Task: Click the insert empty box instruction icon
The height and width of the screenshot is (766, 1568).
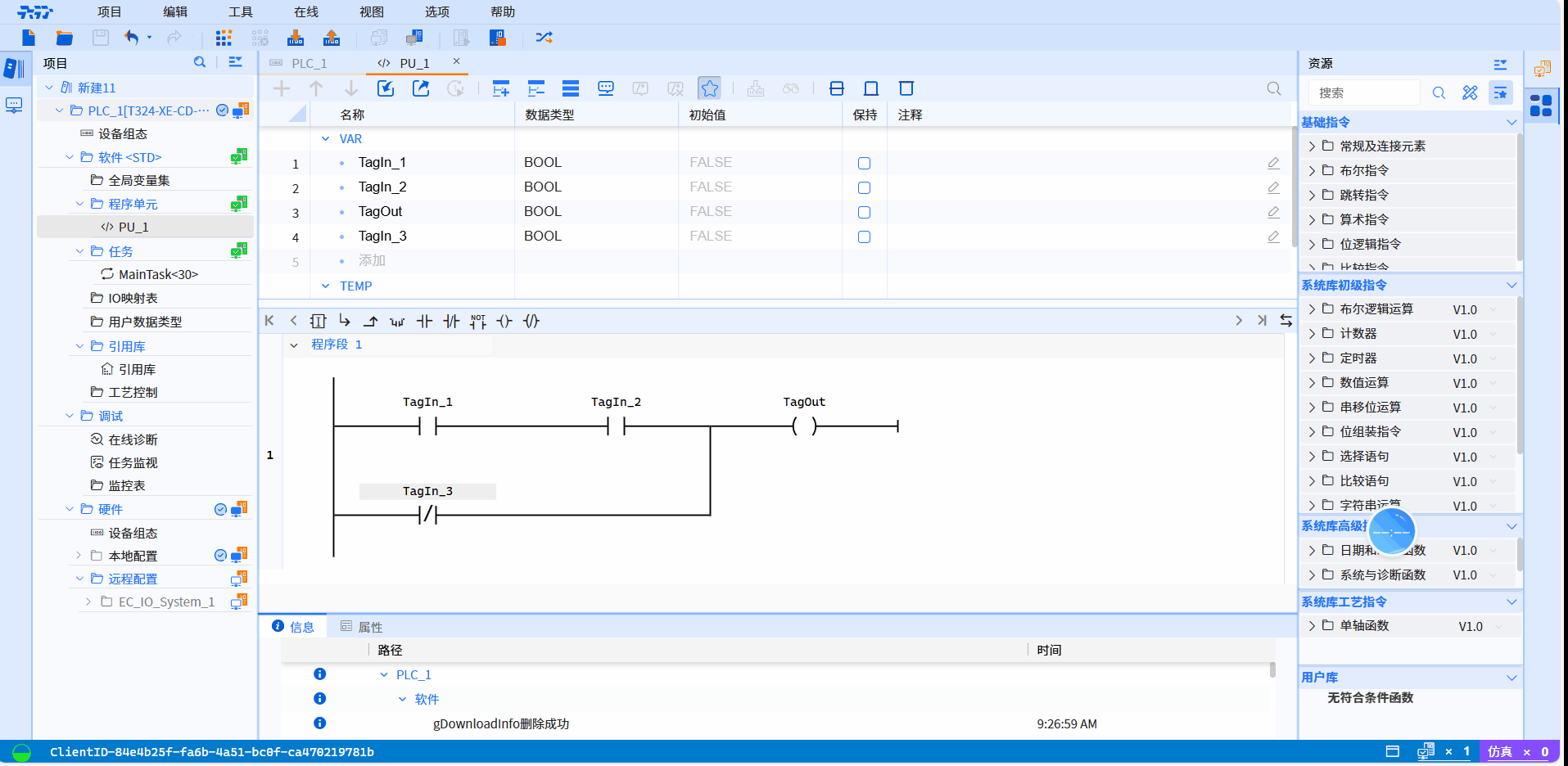Action: (x=318, y=322)
